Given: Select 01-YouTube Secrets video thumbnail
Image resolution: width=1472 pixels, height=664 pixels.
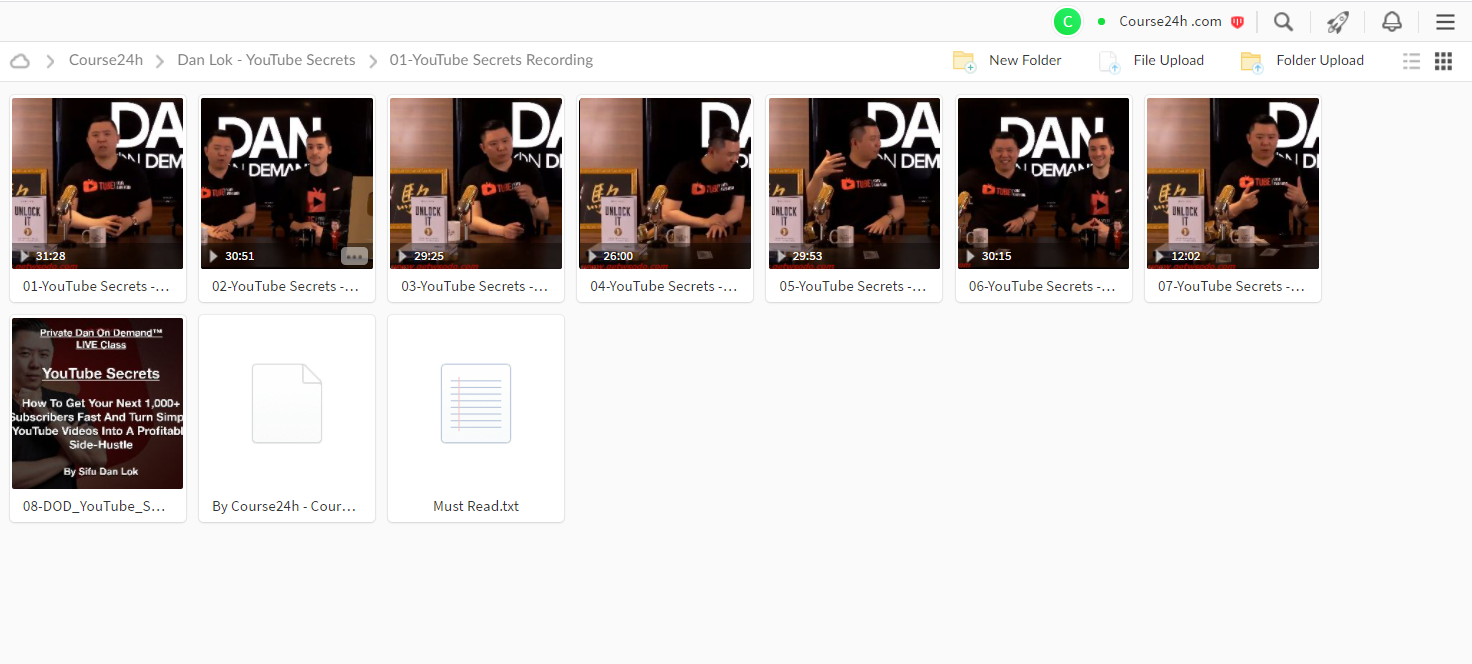Looking at the screenshot, I should [98, 183].
